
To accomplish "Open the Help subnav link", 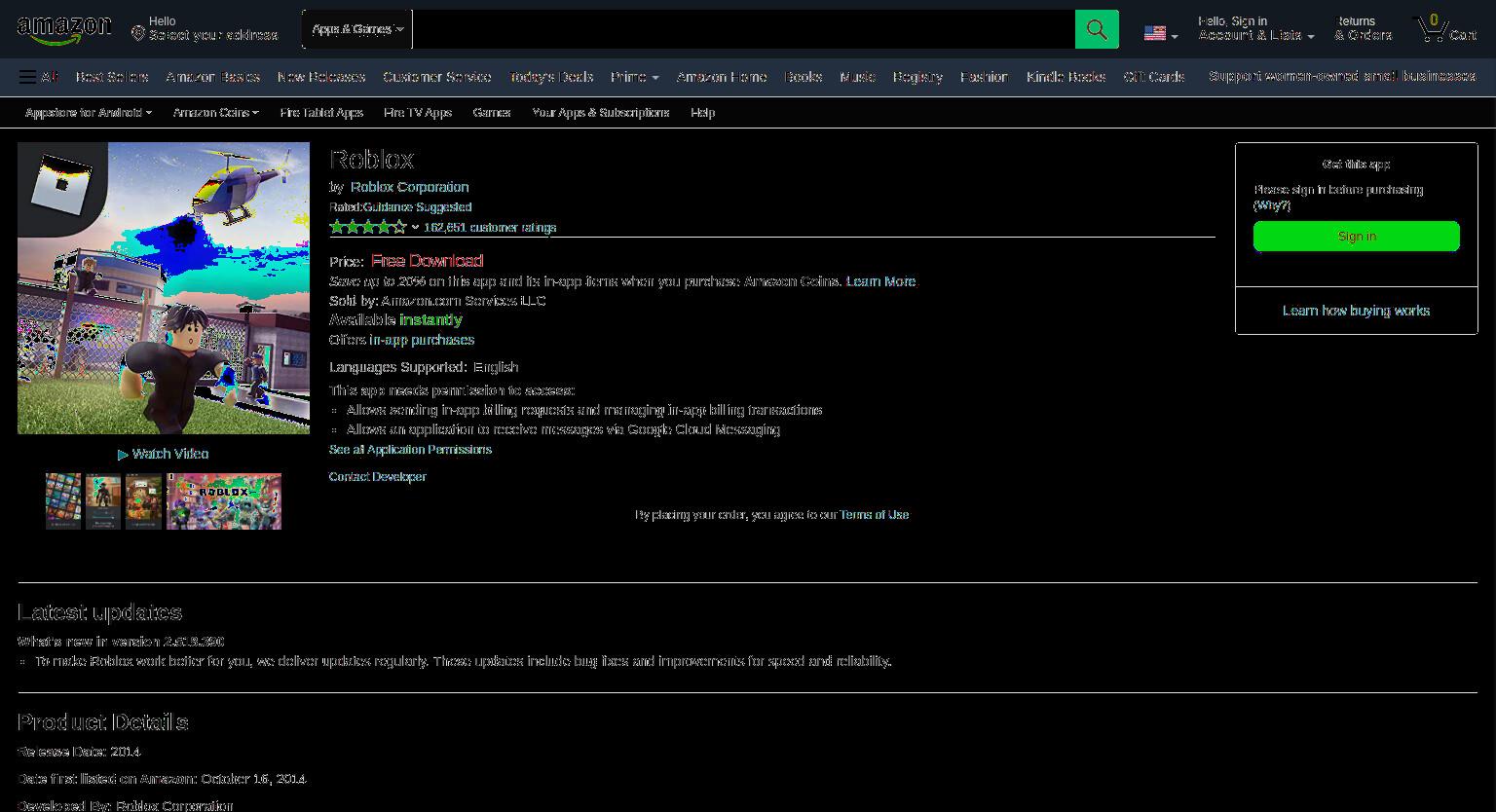I will 703,113.
